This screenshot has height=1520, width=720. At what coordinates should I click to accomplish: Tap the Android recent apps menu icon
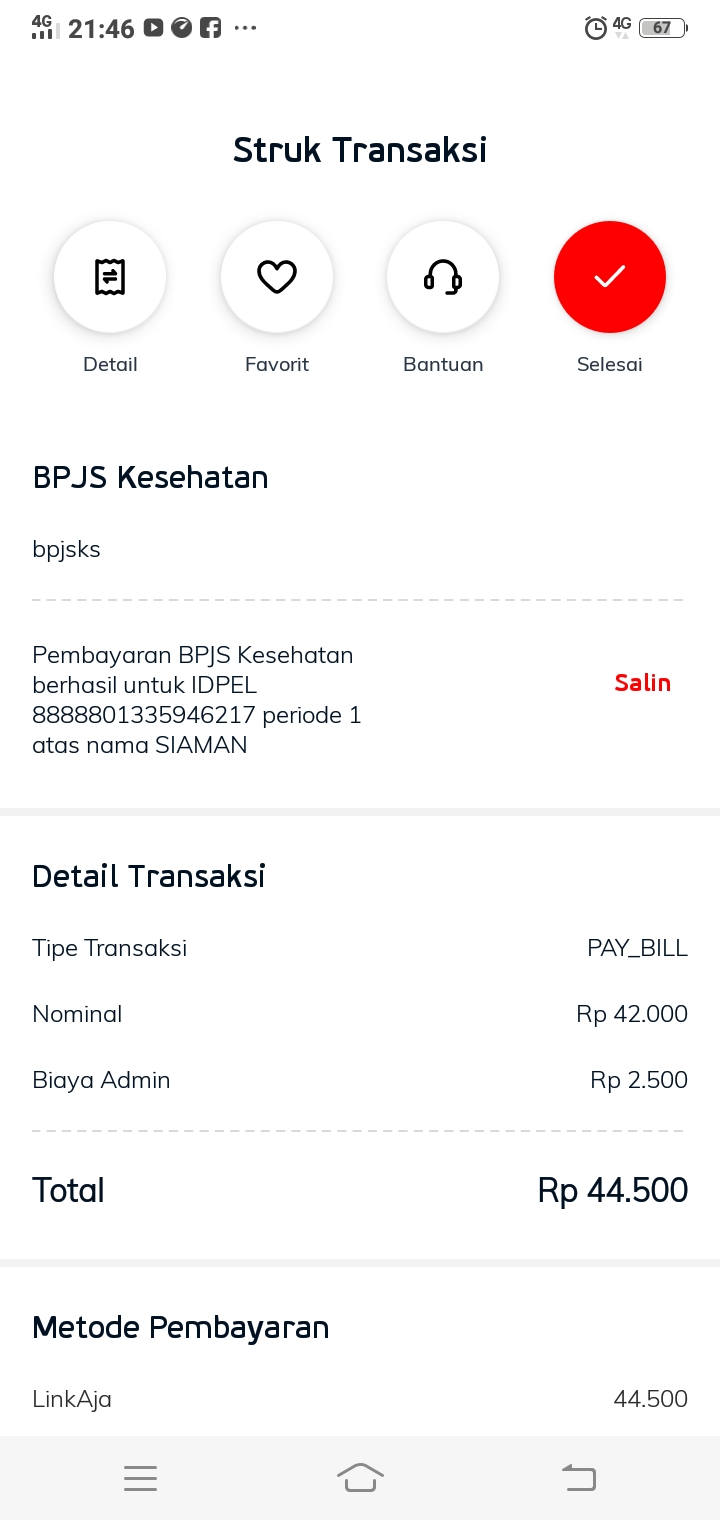[140, 1478]
